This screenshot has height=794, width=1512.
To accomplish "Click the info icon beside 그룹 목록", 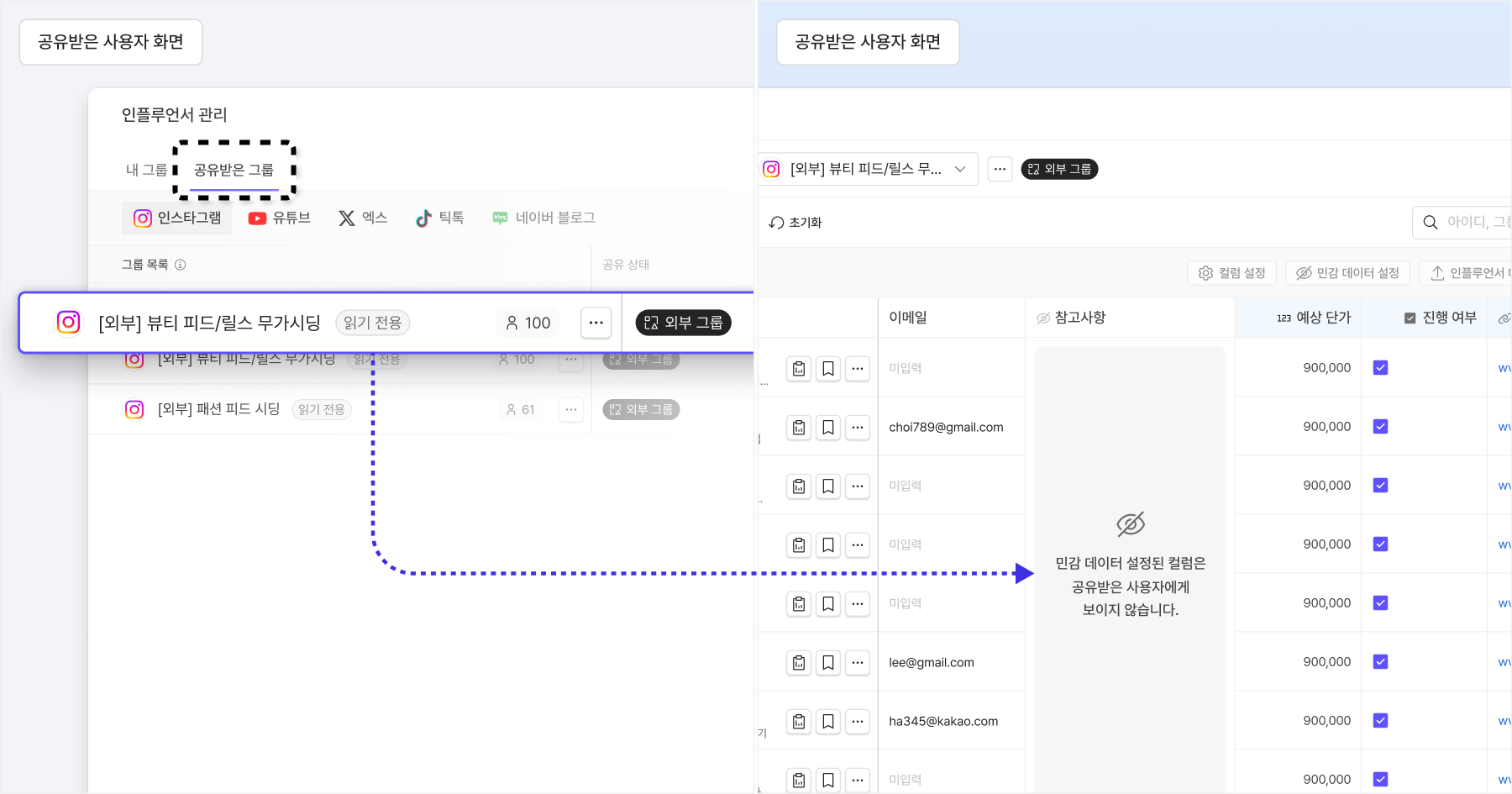I will 180,265.
